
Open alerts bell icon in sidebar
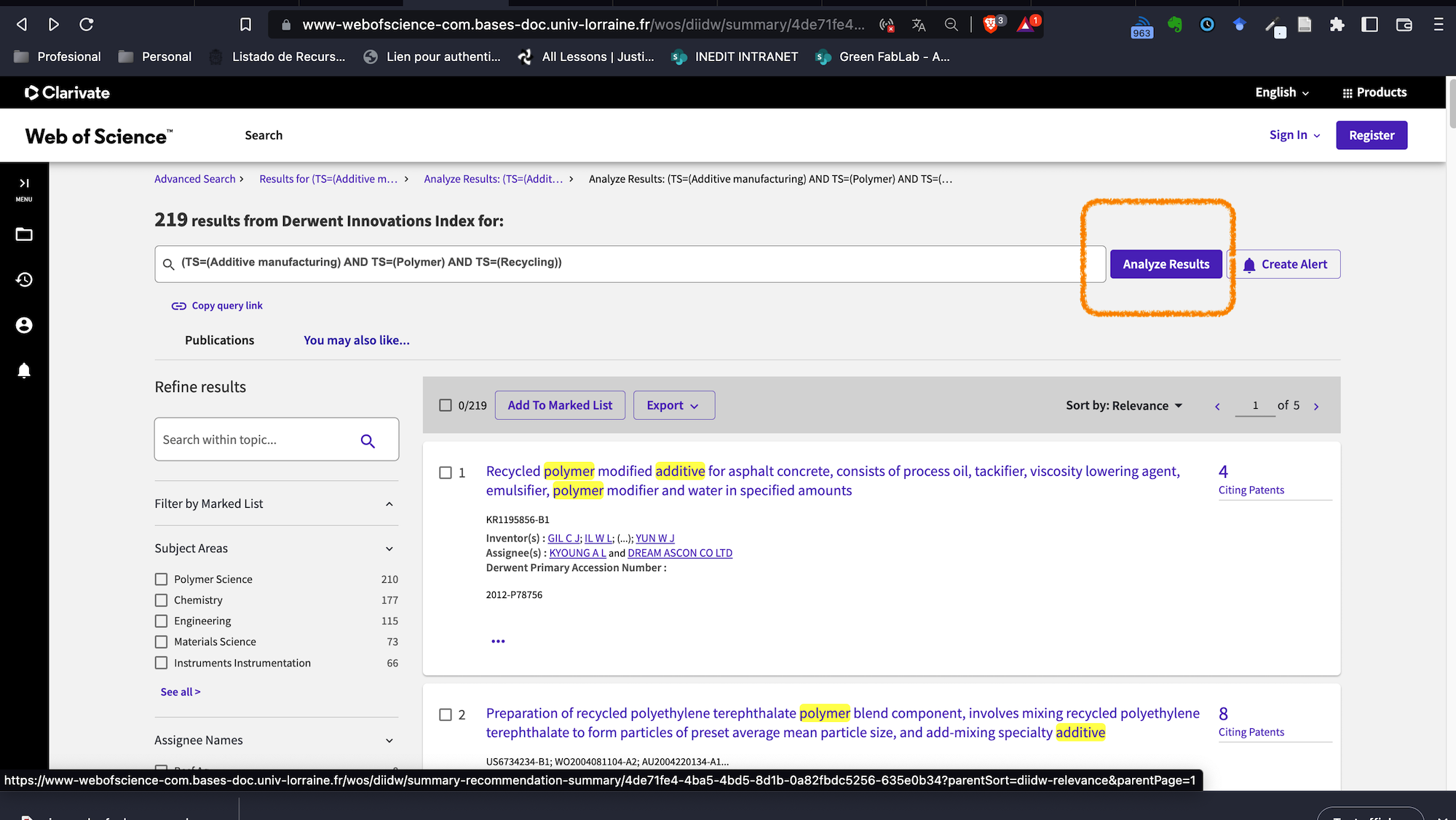point(24,370)
